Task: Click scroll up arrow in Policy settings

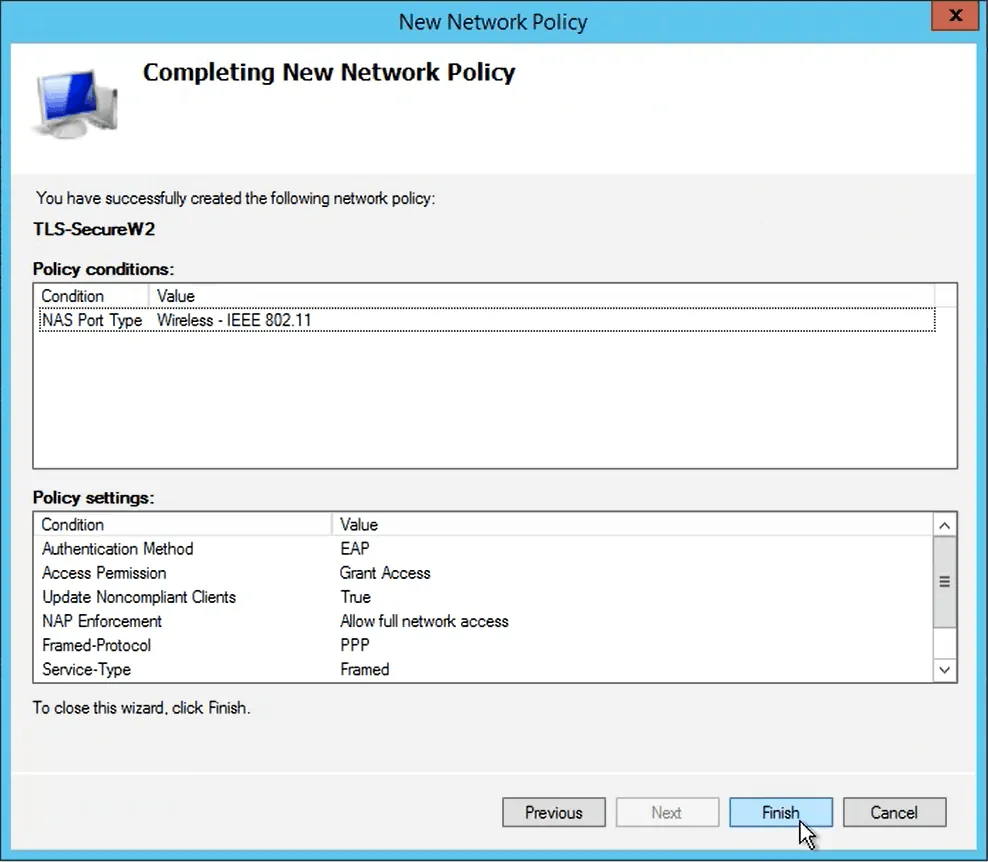Action: click(944, 525)
